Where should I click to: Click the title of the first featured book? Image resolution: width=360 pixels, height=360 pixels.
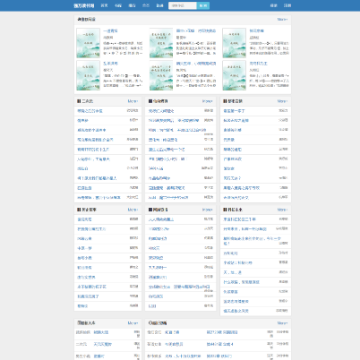click(x=111, y=31)
